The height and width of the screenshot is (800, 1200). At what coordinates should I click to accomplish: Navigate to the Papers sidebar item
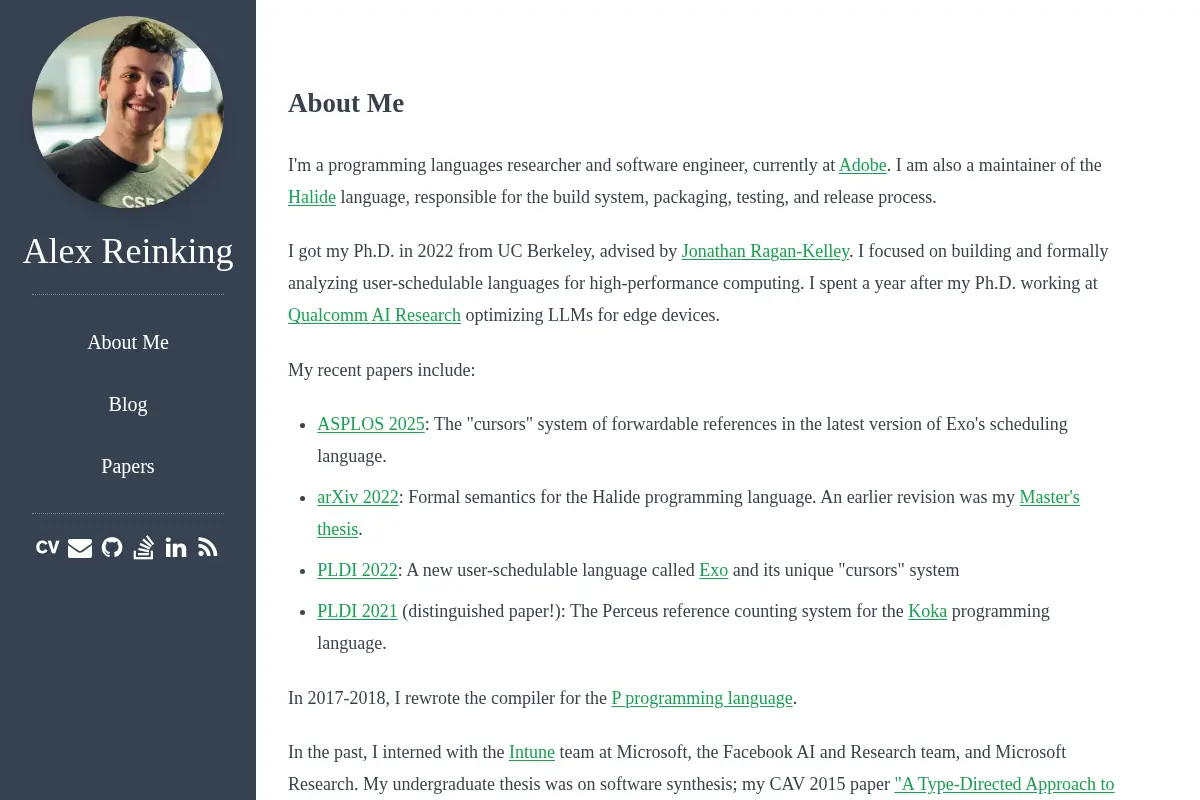[128, 466]
